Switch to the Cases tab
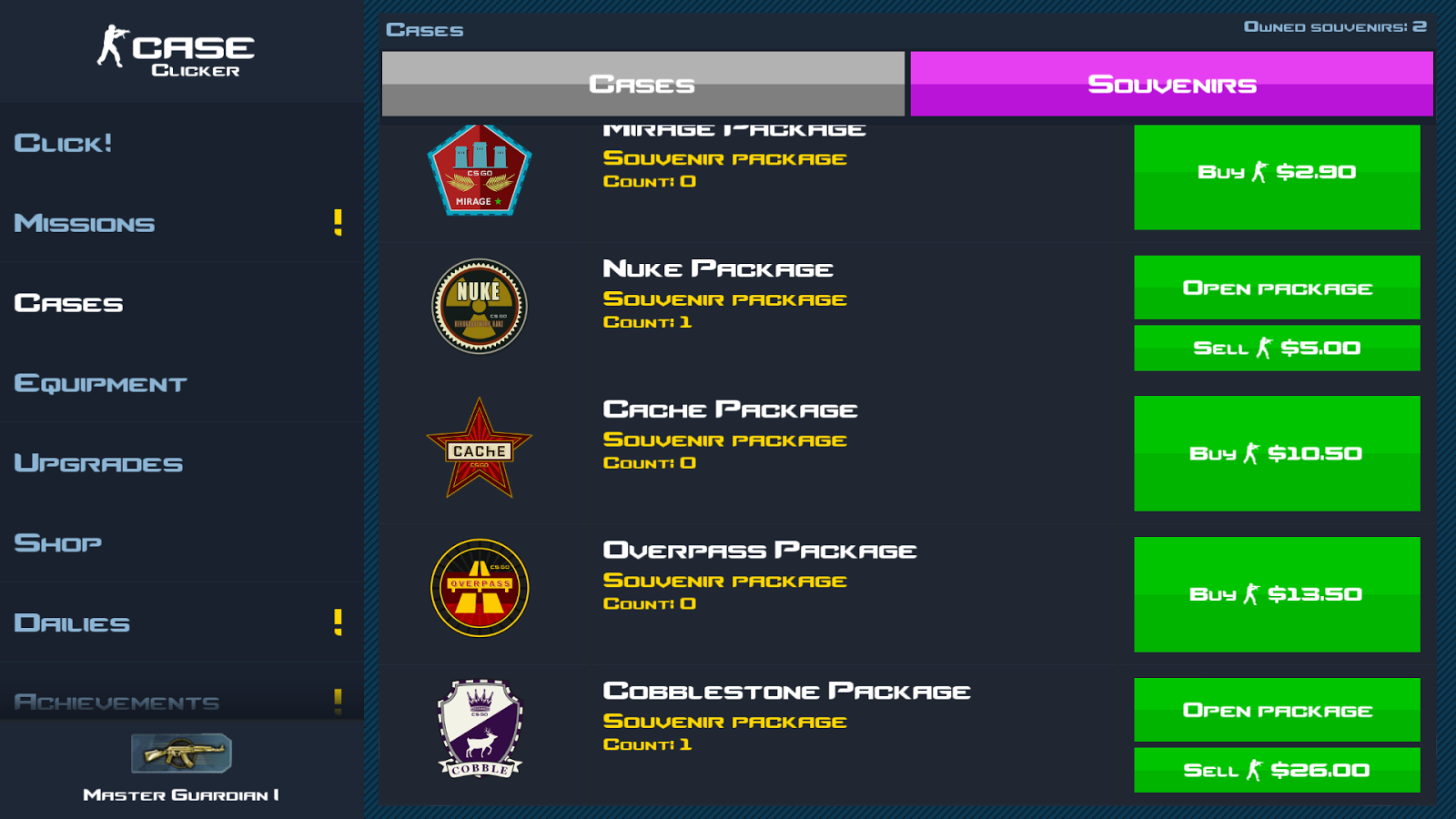This screenshot has width=1456, height=819. click(x=643, y=84)
